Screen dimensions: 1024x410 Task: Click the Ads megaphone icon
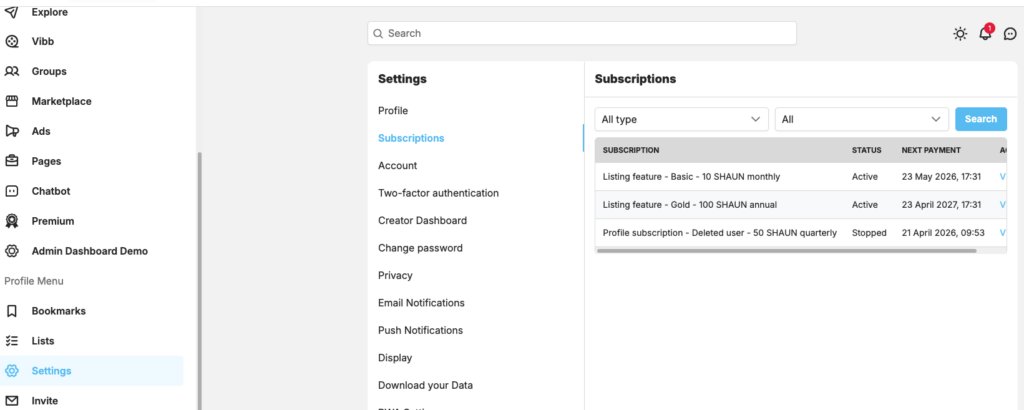[x=12, y=131]
